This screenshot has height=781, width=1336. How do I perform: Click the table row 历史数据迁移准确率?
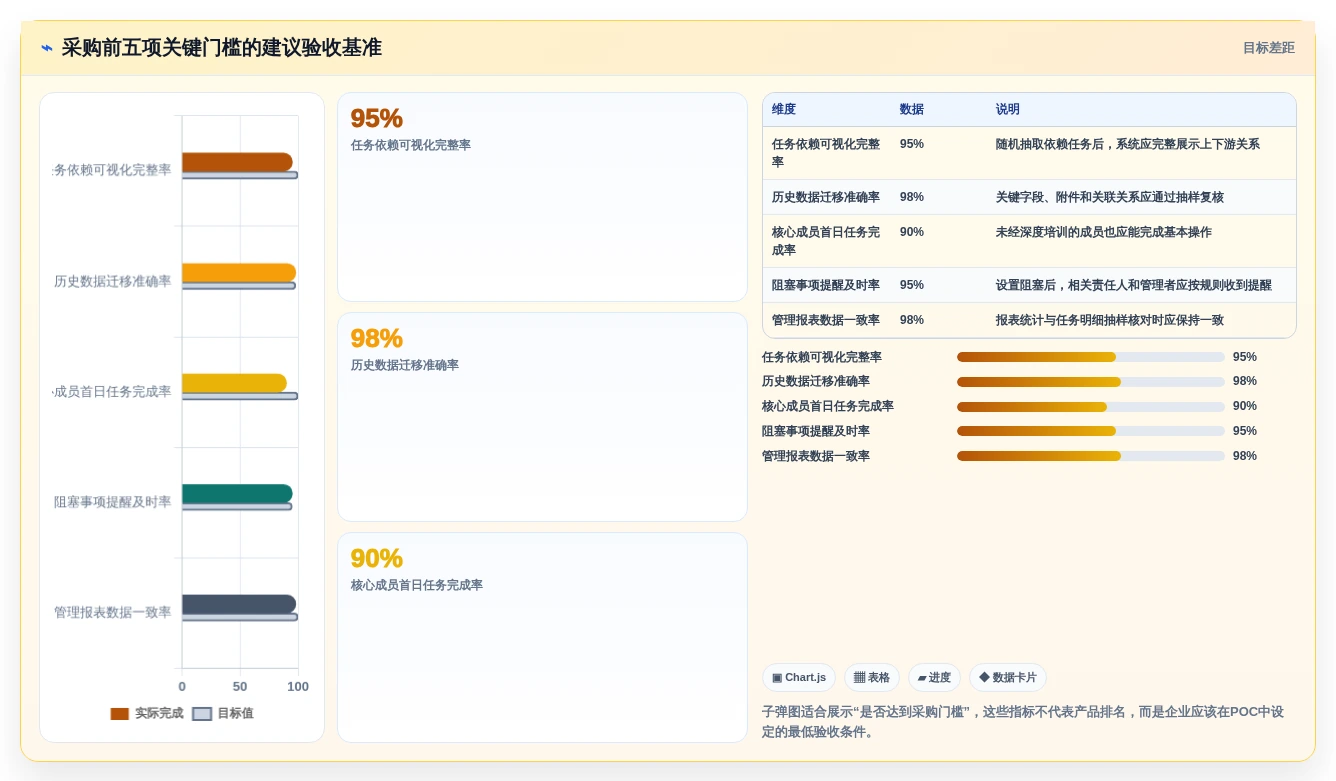[x=1029, y=197]
